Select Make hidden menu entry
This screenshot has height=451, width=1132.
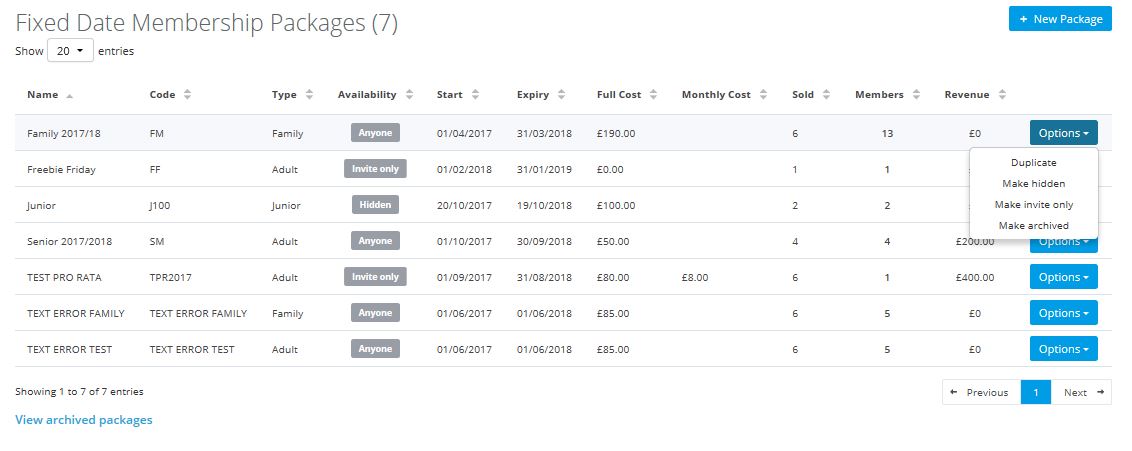point(1033,183)
